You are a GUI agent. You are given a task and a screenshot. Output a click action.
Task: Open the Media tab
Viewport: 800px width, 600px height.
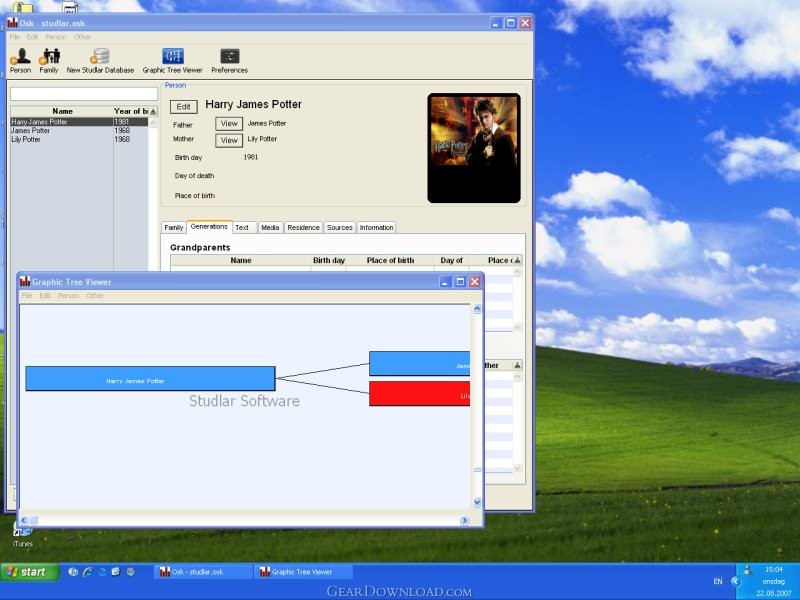pyautogui.click(x=270, y=228)
